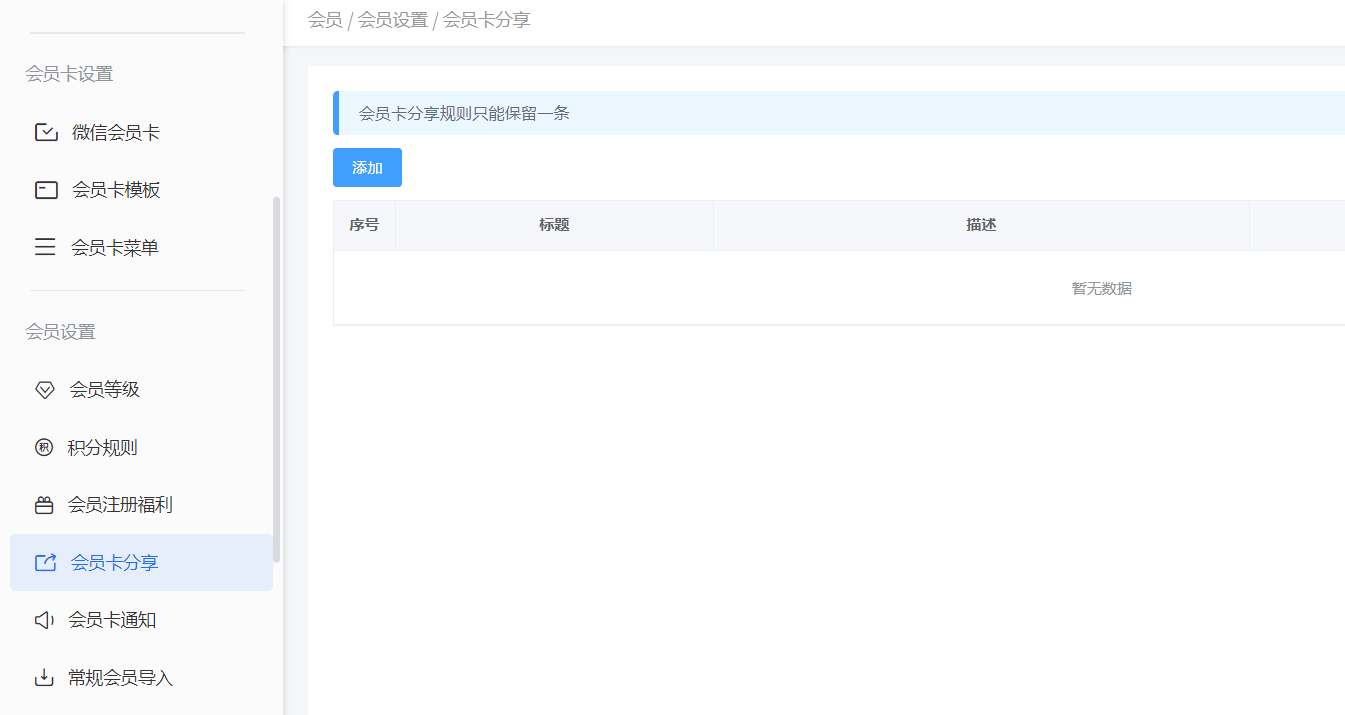
Task: Click the 会员设置 breadcrumb link
Action: [393, 20]
